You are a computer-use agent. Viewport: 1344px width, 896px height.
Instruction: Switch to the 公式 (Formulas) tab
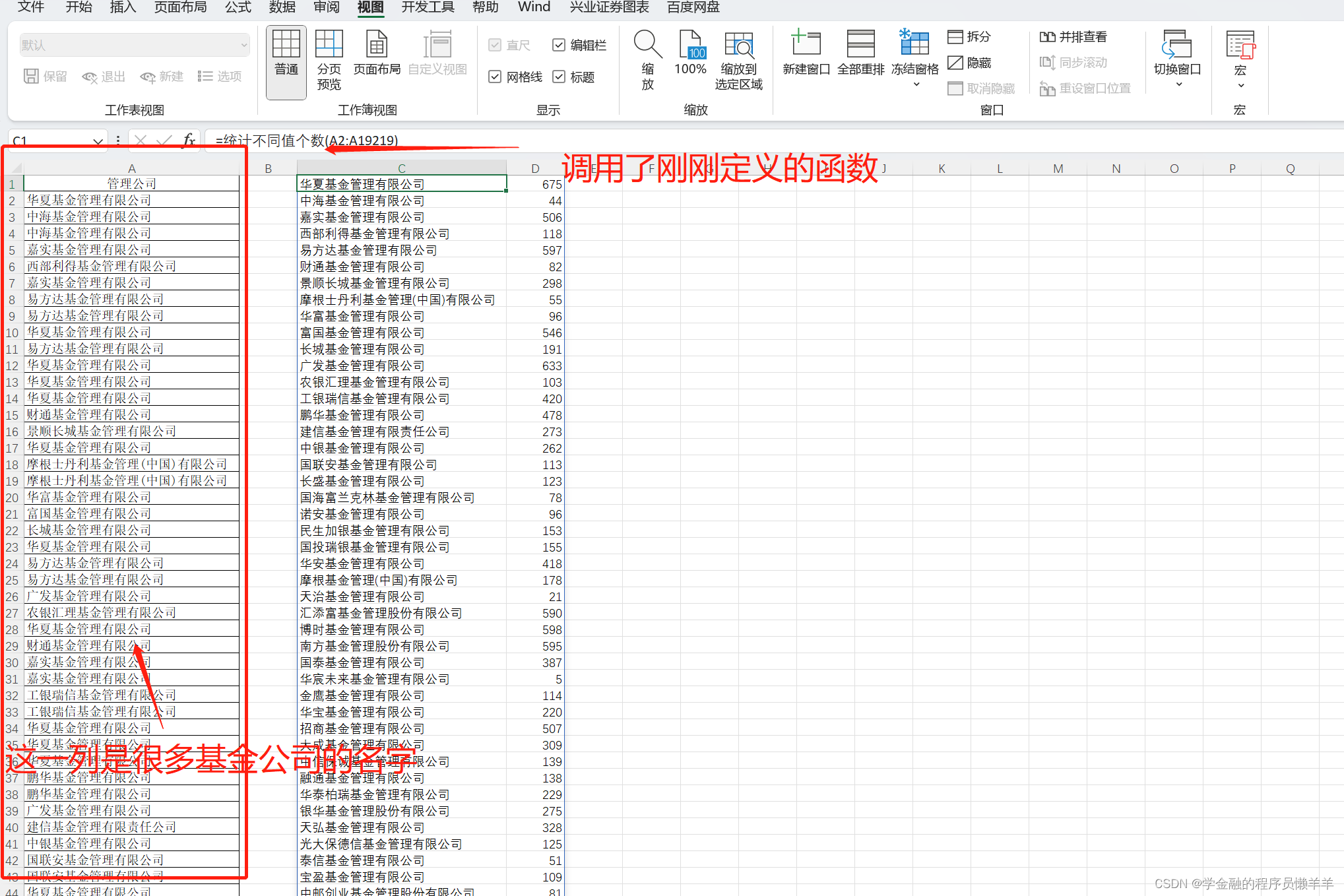coord(238,7)
